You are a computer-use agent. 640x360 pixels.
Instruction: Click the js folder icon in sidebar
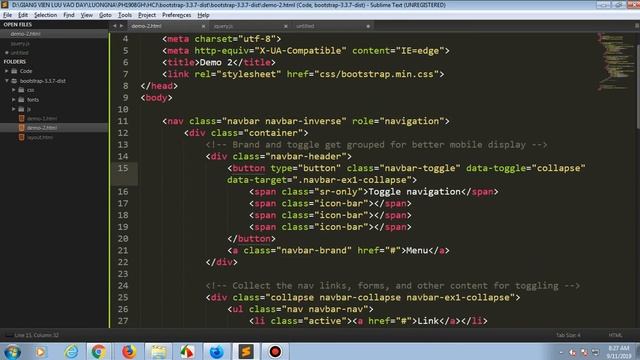pos(21,109)
